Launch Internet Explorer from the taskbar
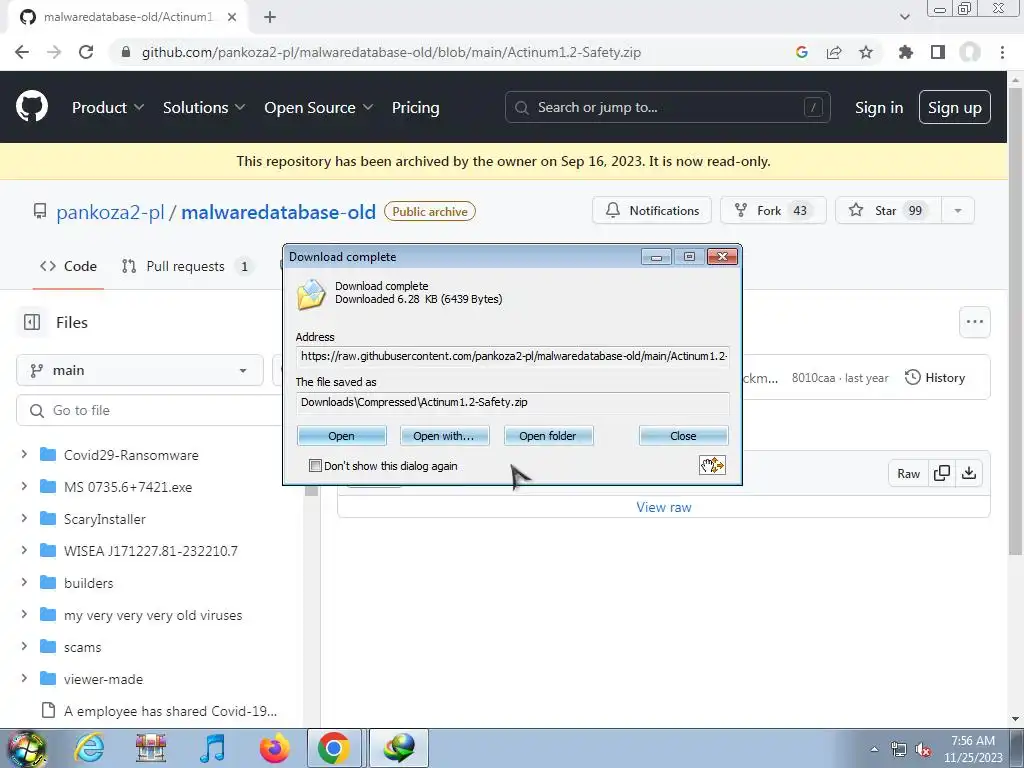Image resolution: width=1024 pixels, height=768 pixels. (89, 748)
